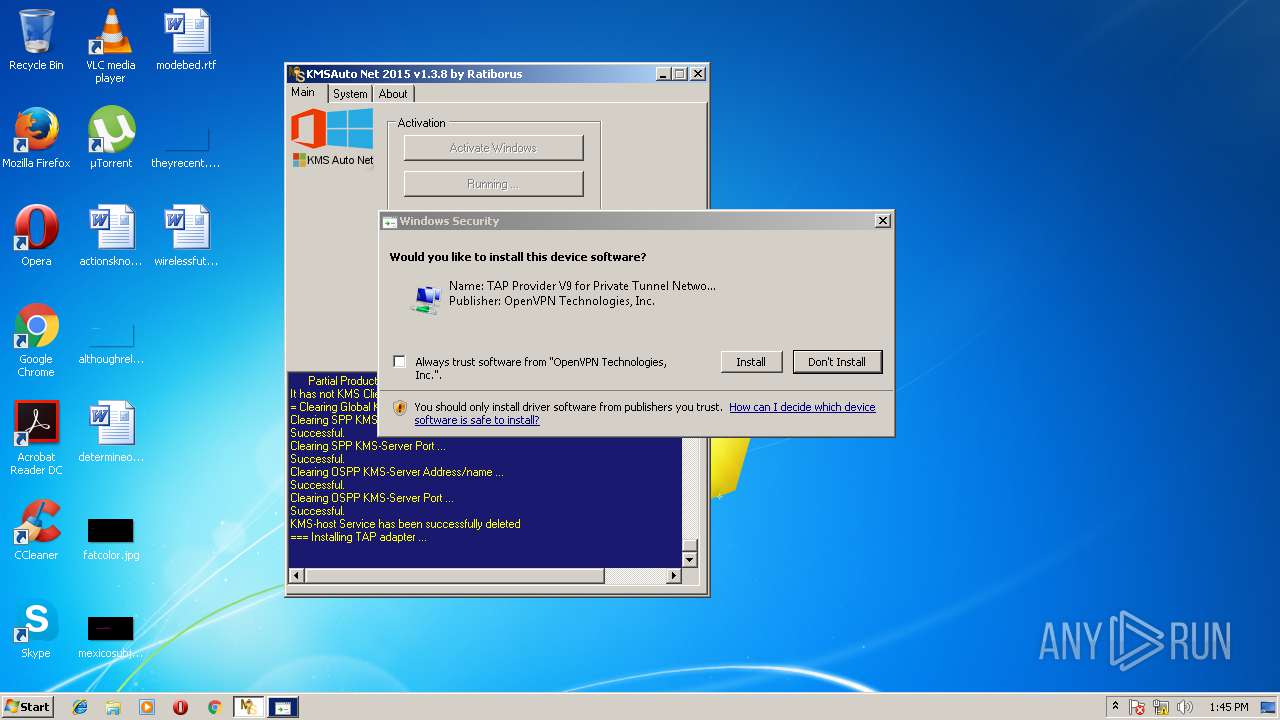Switch to the About tab in KMSAuto
Viewport: 1280px width, 720px height.
pos(393,94)
